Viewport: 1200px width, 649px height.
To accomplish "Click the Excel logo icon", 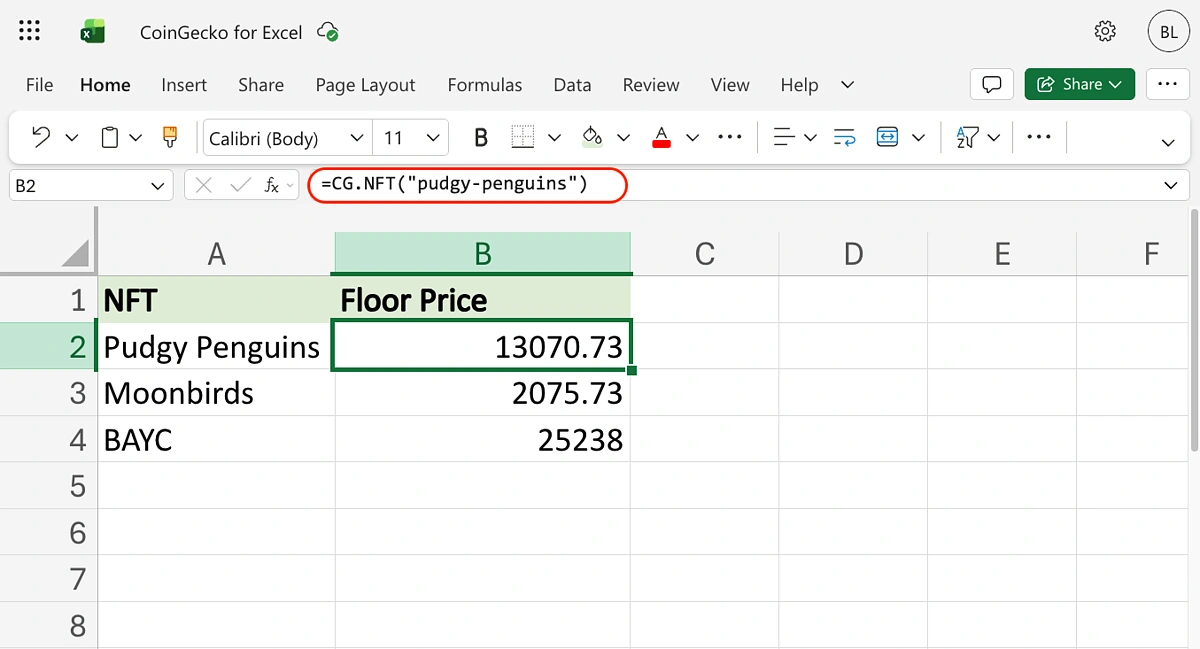I will 93,32.
